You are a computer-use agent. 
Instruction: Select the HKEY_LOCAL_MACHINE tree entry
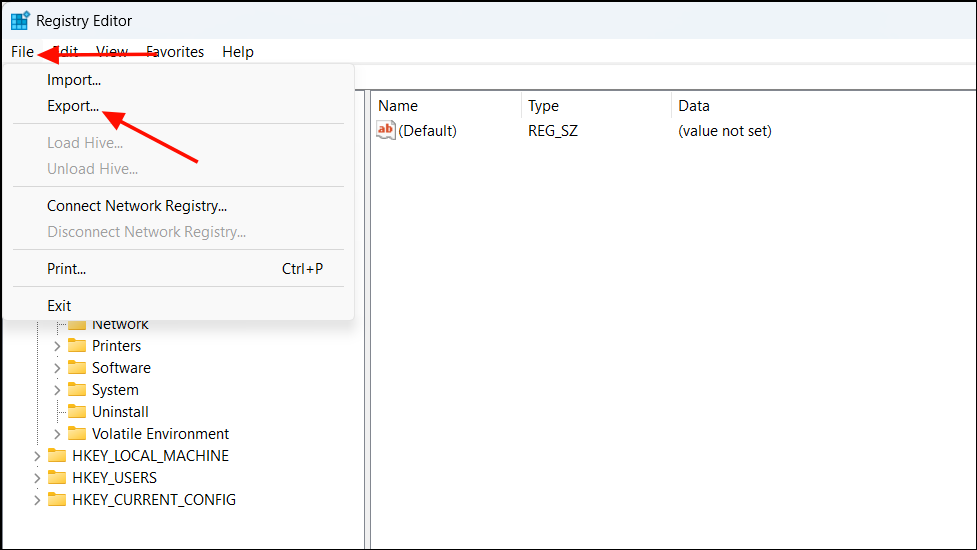pyautogui.click(x=150, y=456)
